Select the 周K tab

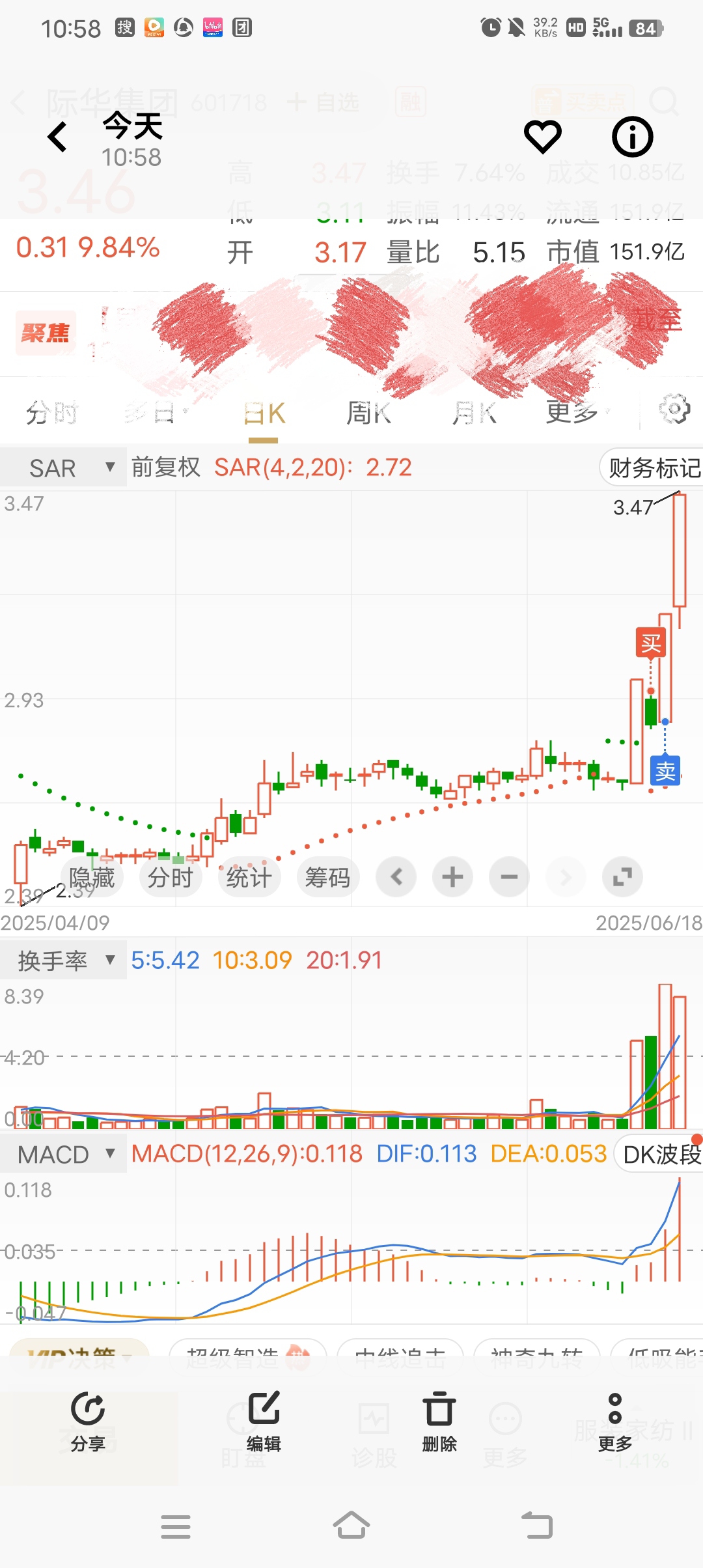[368, 412]
